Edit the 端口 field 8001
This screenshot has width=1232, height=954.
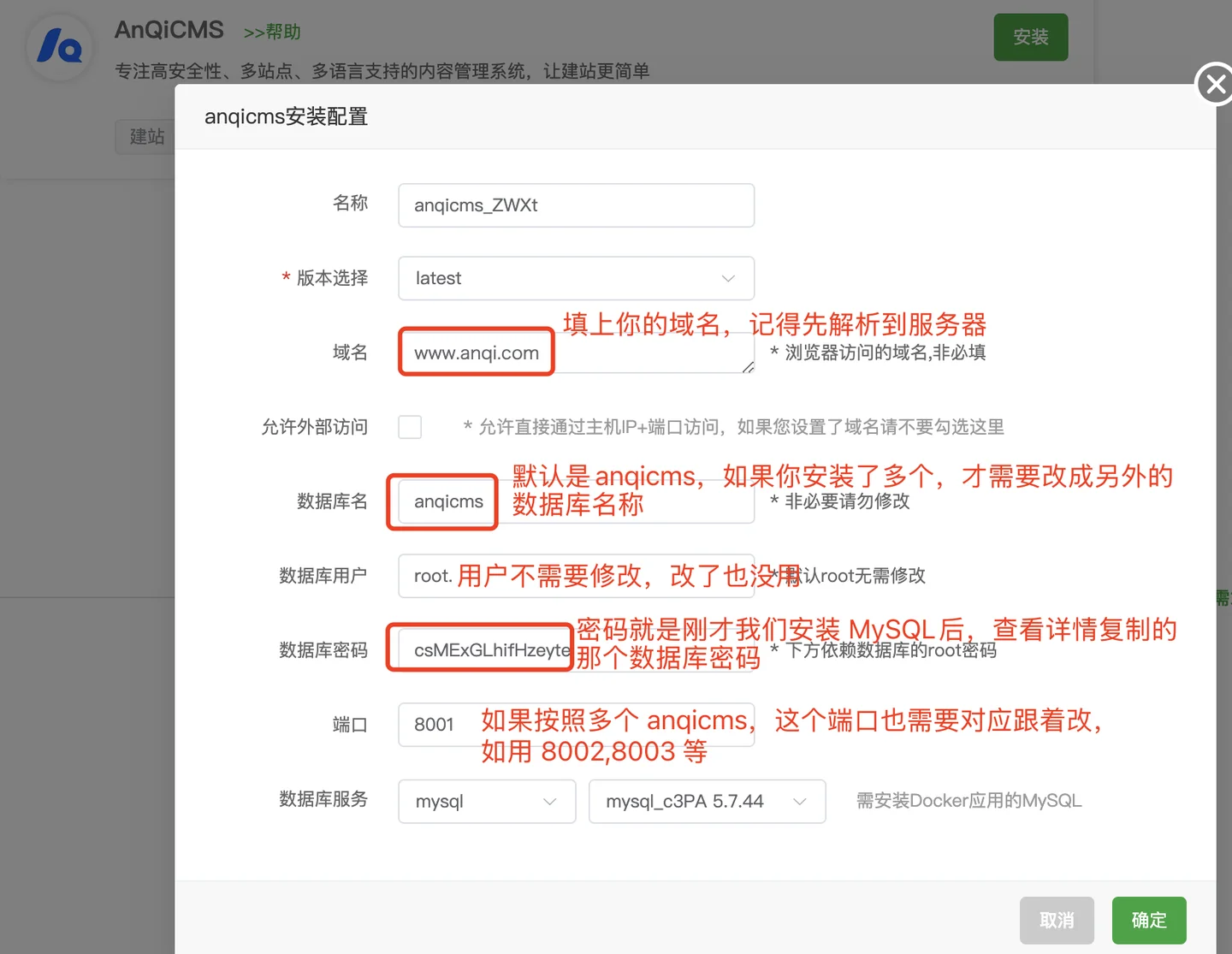576,725
